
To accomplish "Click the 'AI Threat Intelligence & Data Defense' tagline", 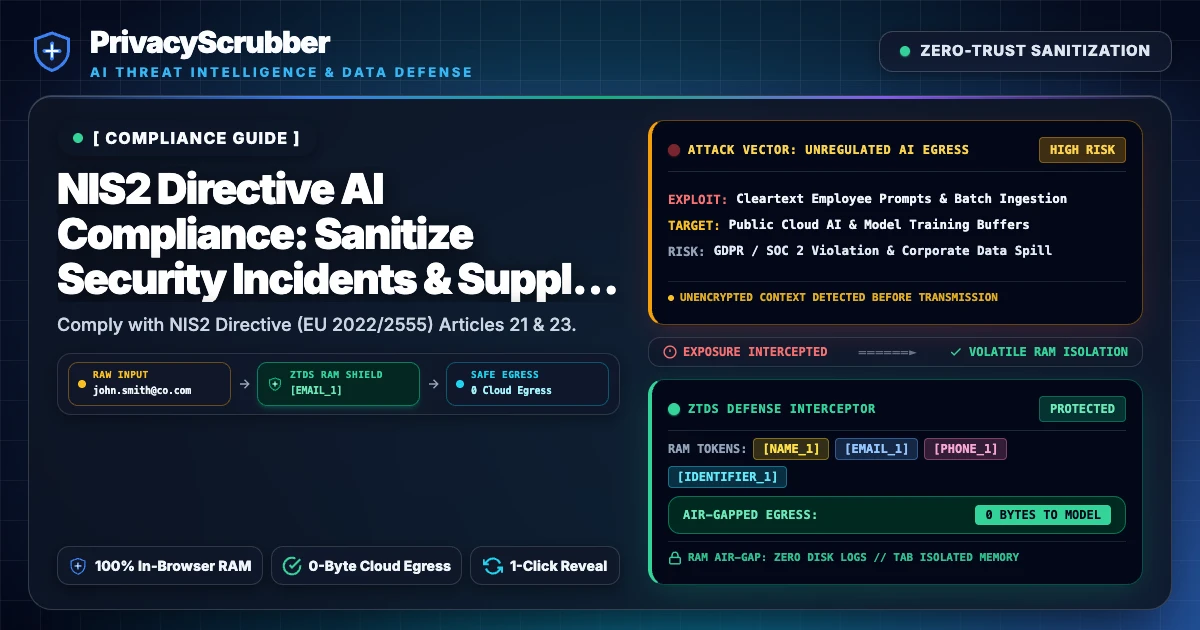I will (281, 73).
